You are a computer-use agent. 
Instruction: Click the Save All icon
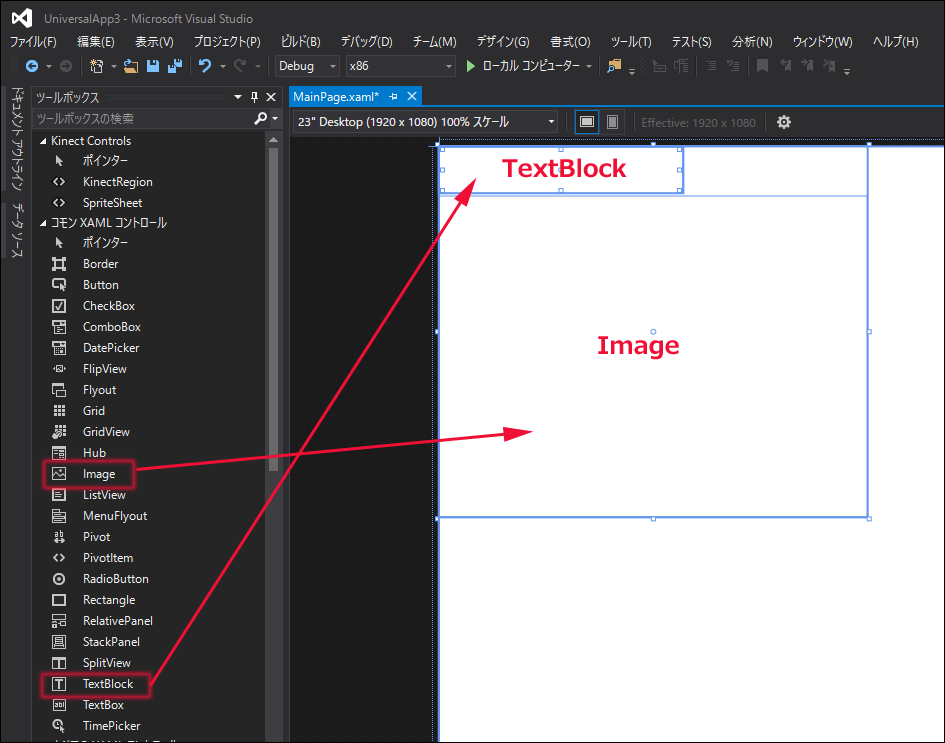click(x=175, y=66)
